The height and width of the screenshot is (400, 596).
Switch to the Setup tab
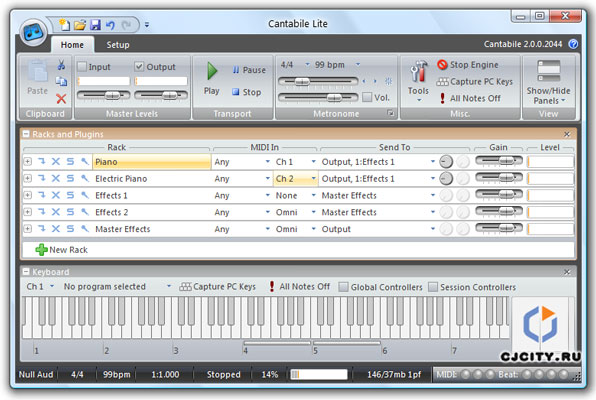tap(118, 45)
